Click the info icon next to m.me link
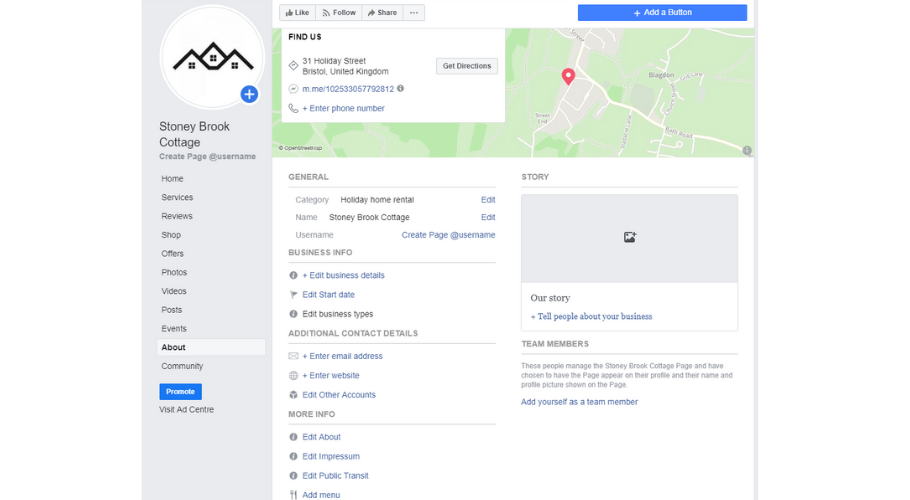910x500 pixels. [400, 88]
